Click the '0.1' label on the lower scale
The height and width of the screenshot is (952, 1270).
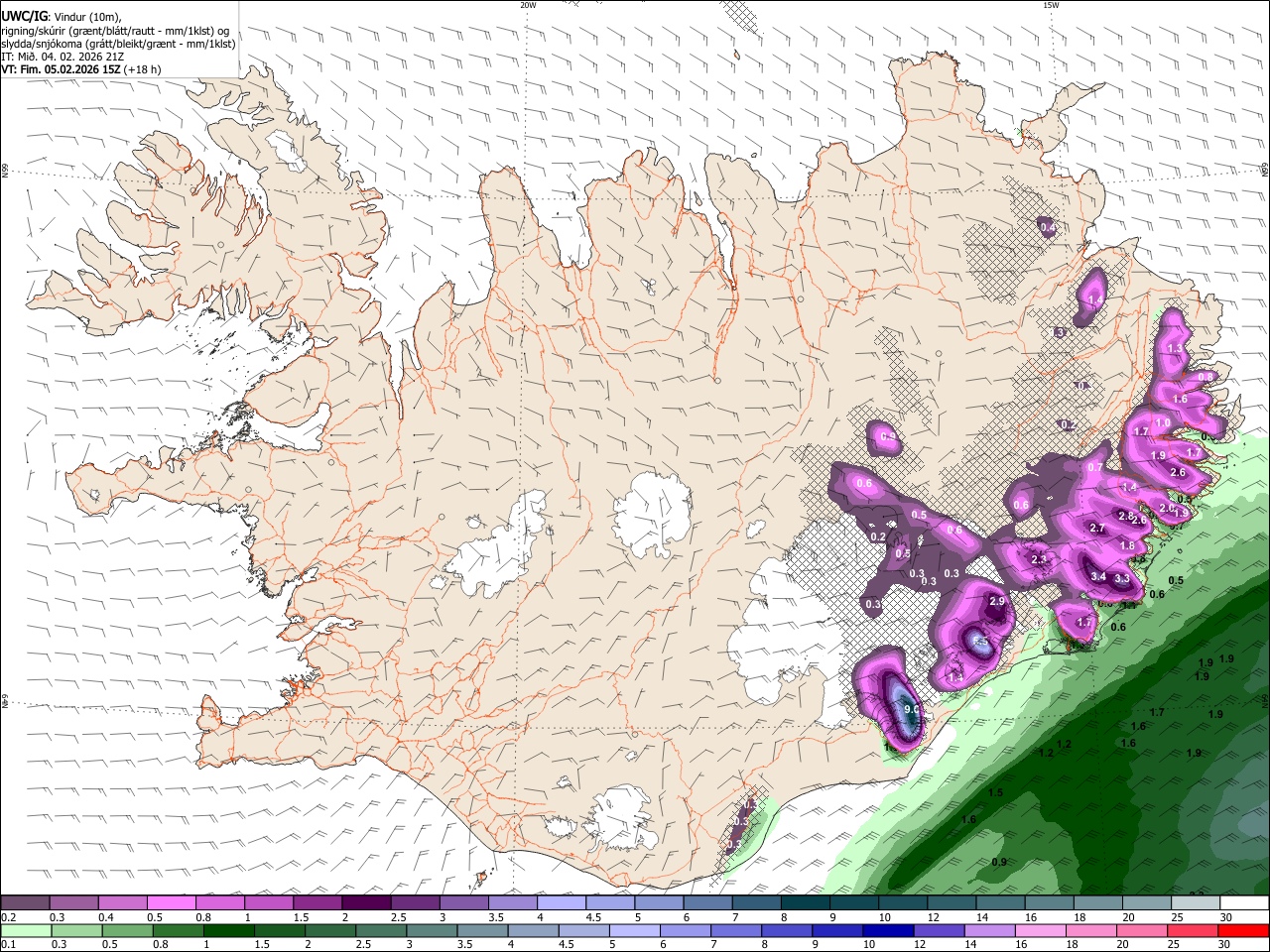pos(10,945)
